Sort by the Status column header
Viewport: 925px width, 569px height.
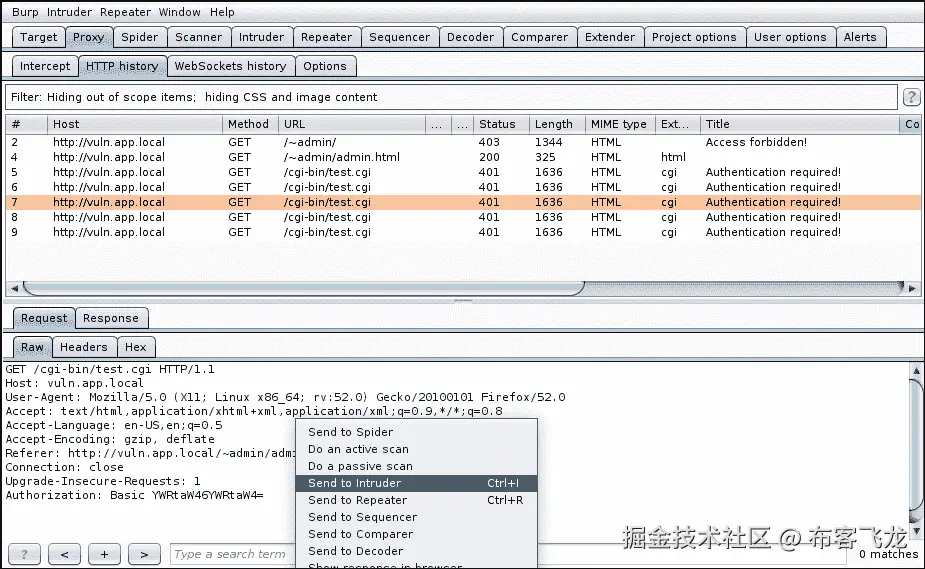pos(501,124)
